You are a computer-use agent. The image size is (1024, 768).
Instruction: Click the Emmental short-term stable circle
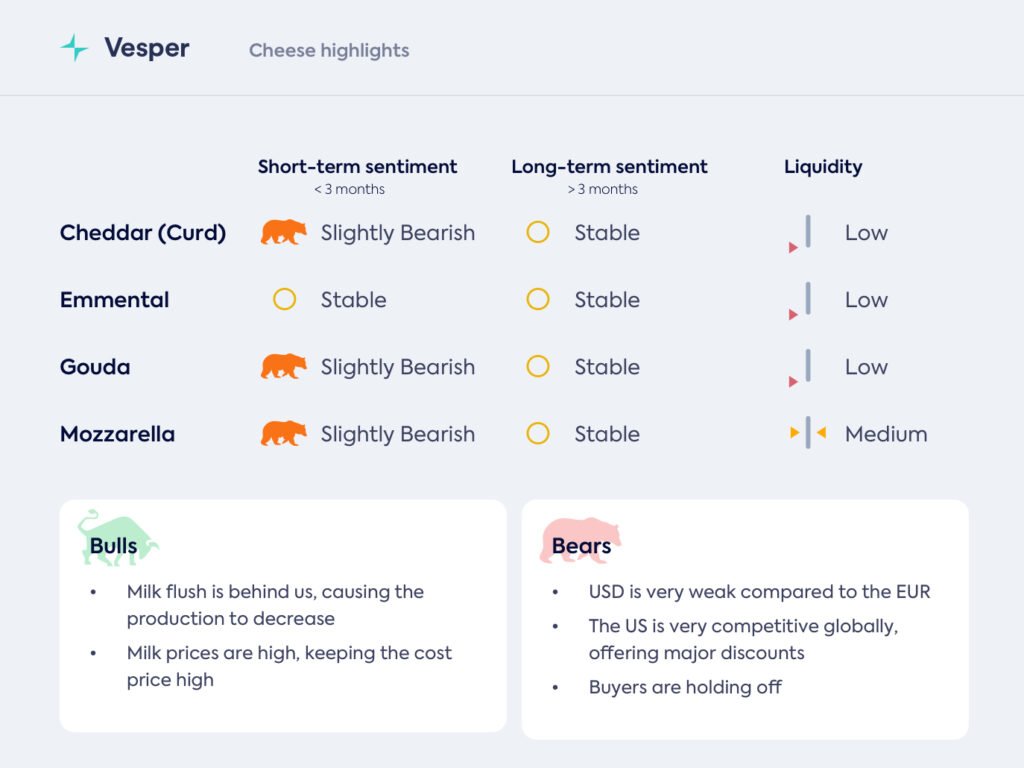pyautogui.click(x=285, y=300)
